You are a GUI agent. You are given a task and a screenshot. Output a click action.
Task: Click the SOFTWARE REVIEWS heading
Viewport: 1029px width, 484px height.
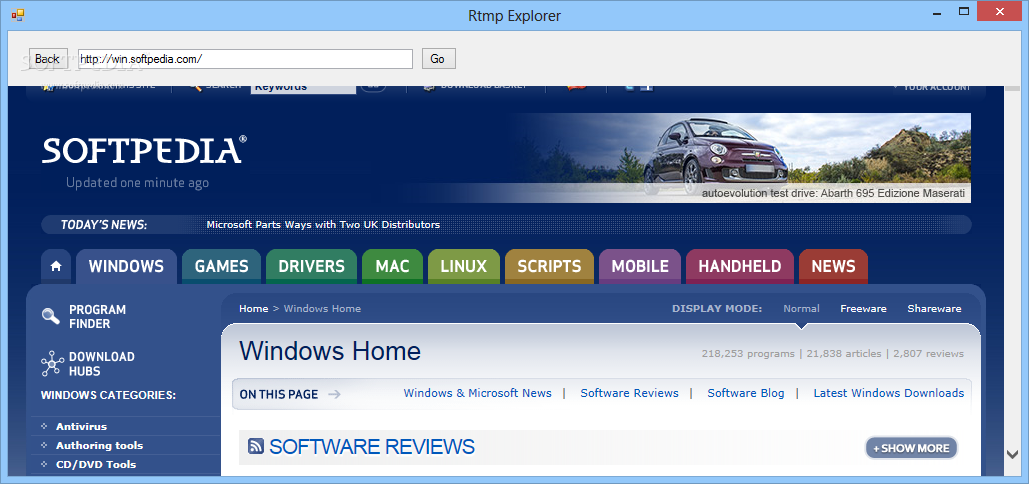pyautogui.click(x=371, y=447)
